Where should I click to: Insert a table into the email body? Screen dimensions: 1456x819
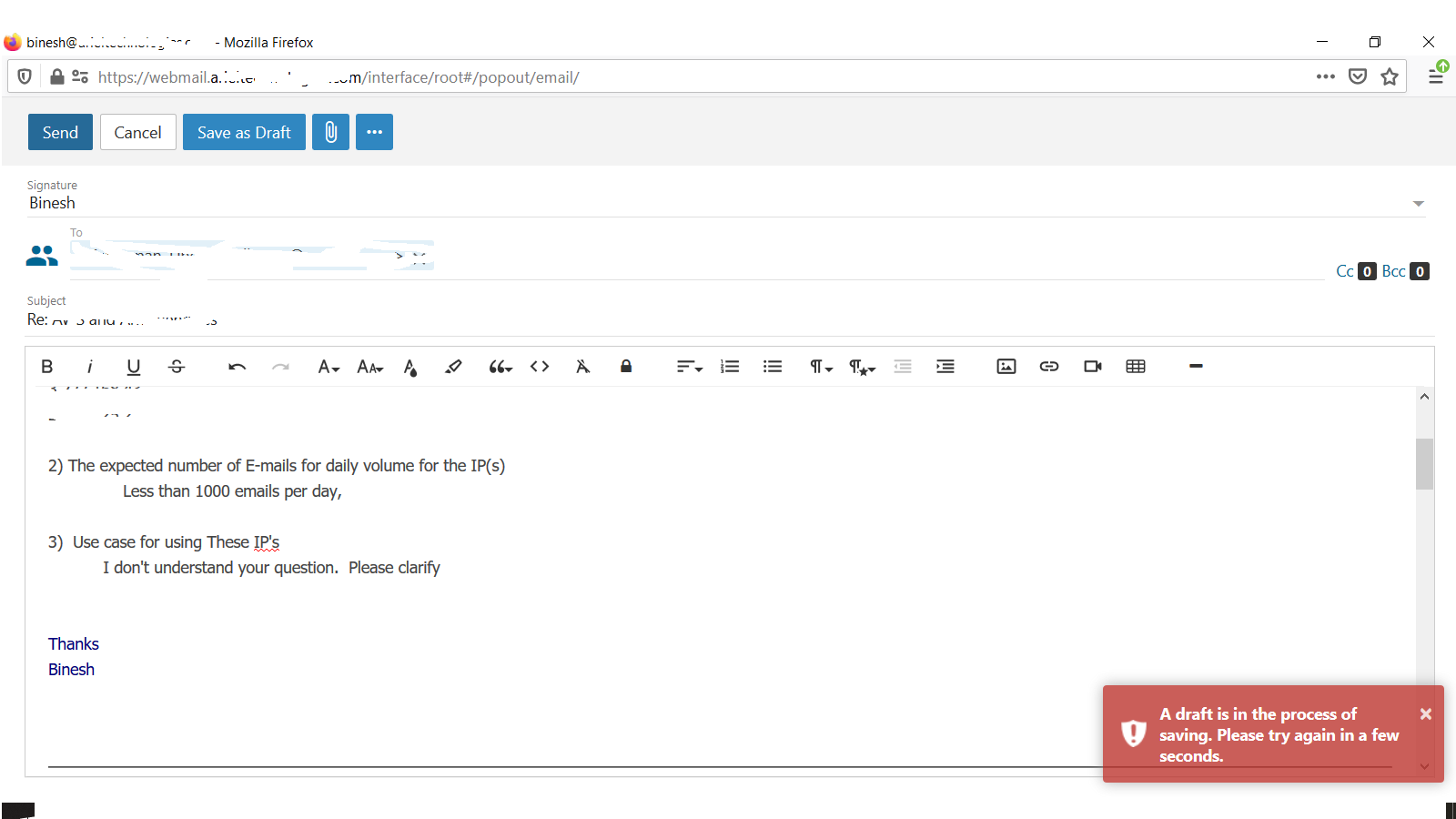point(1135,367)
